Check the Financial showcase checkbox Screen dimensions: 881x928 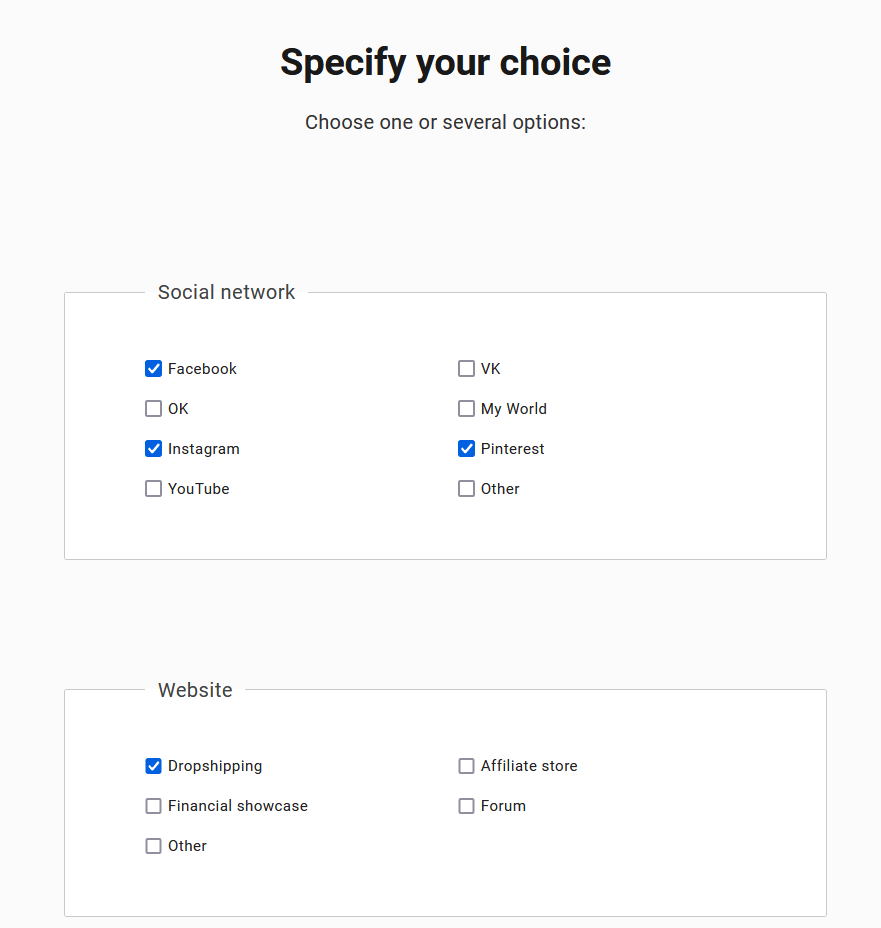pos(153,805)
